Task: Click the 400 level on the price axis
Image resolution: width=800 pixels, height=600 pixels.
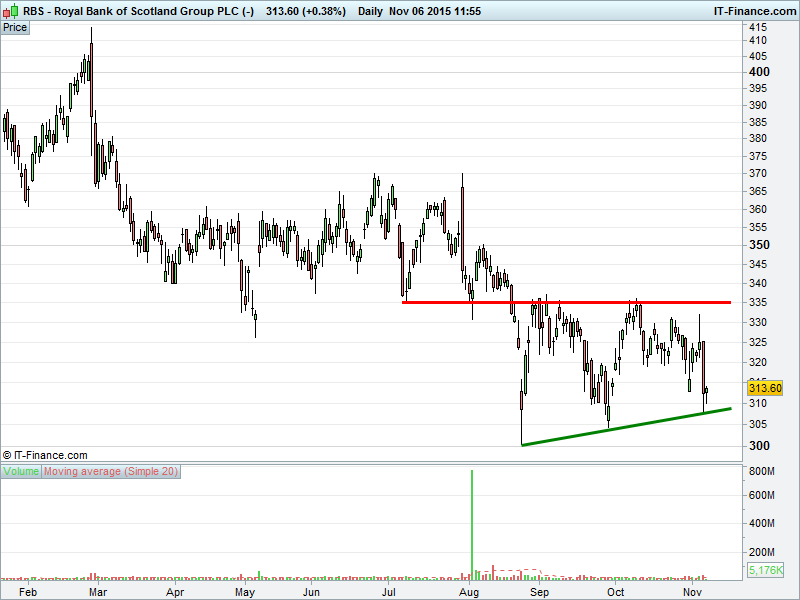Action: tap(758, 72)
